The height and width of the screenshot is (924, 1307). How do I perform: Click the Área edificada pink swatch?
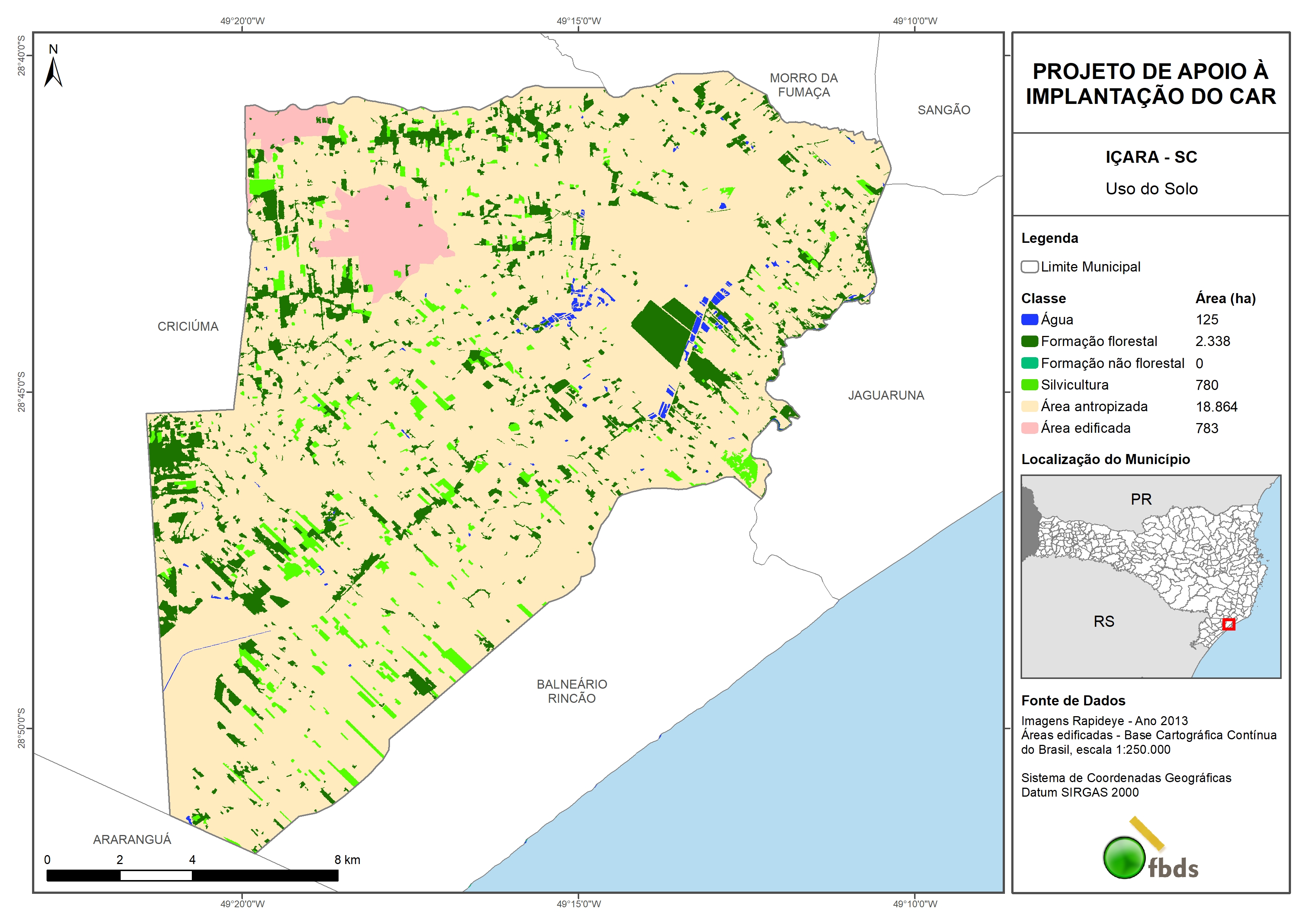(x=1029, y=428)
